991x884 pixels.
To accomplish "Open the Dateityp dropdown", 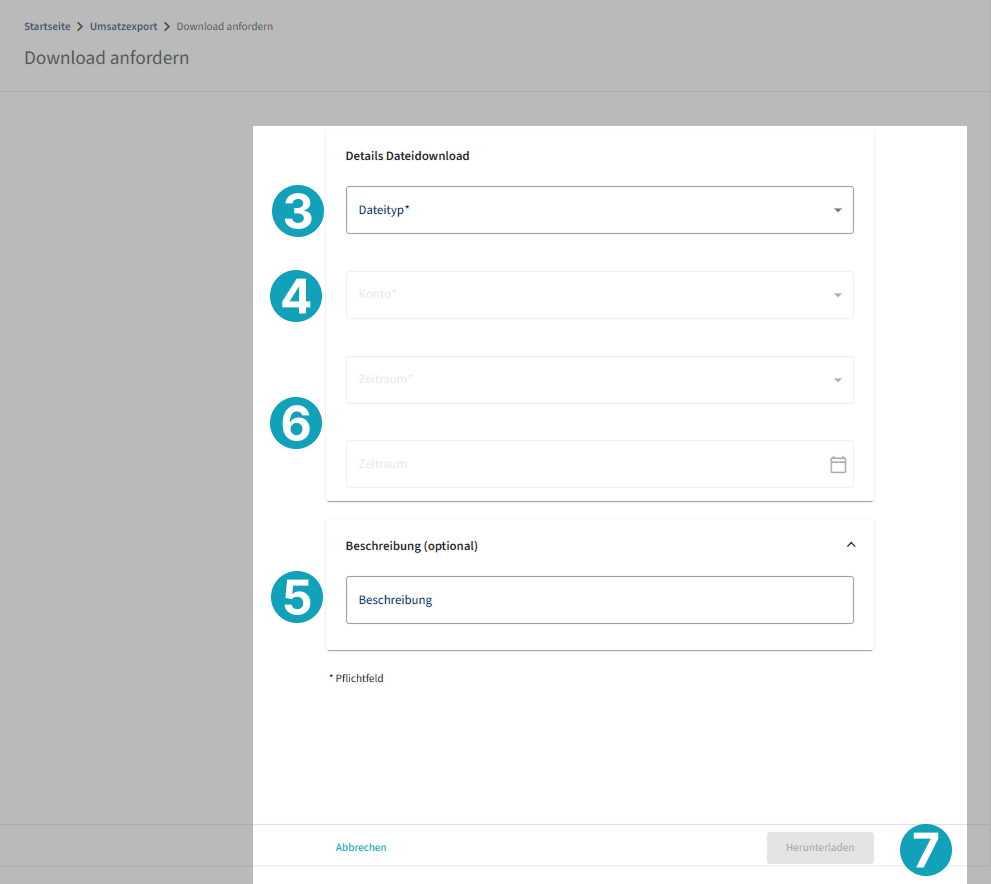I will coord(599,210).
